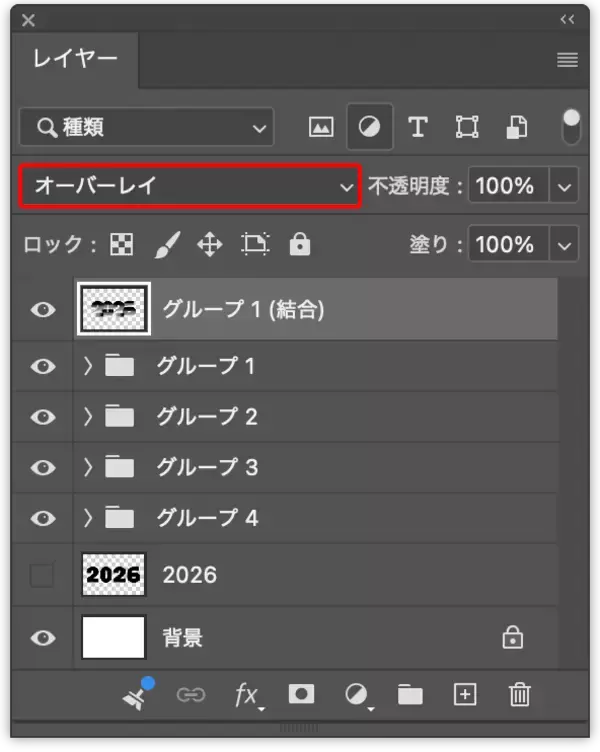Select the 背景 layer thumbnail
The width and height of the screenshot is (600, 752).
pos(114,638)
